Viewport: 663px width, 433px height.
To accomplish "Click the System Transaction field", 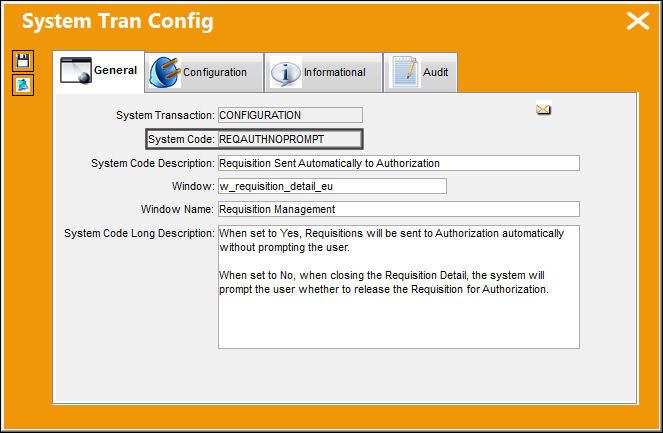I will pos(290,115).
